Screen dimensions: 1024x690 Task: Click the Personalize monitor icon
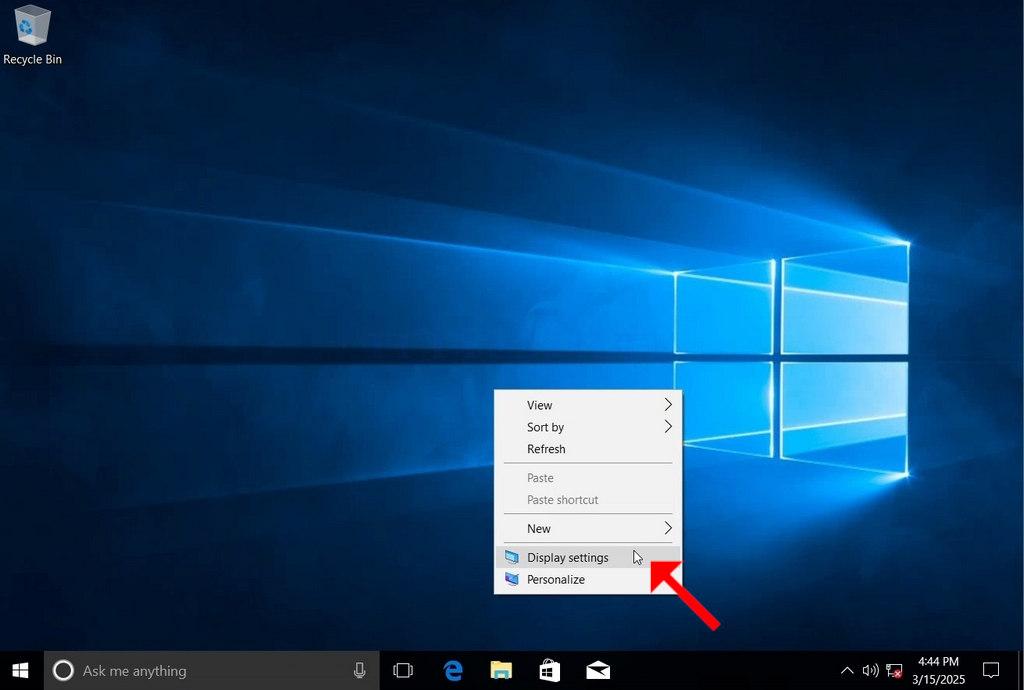point(512,580)
